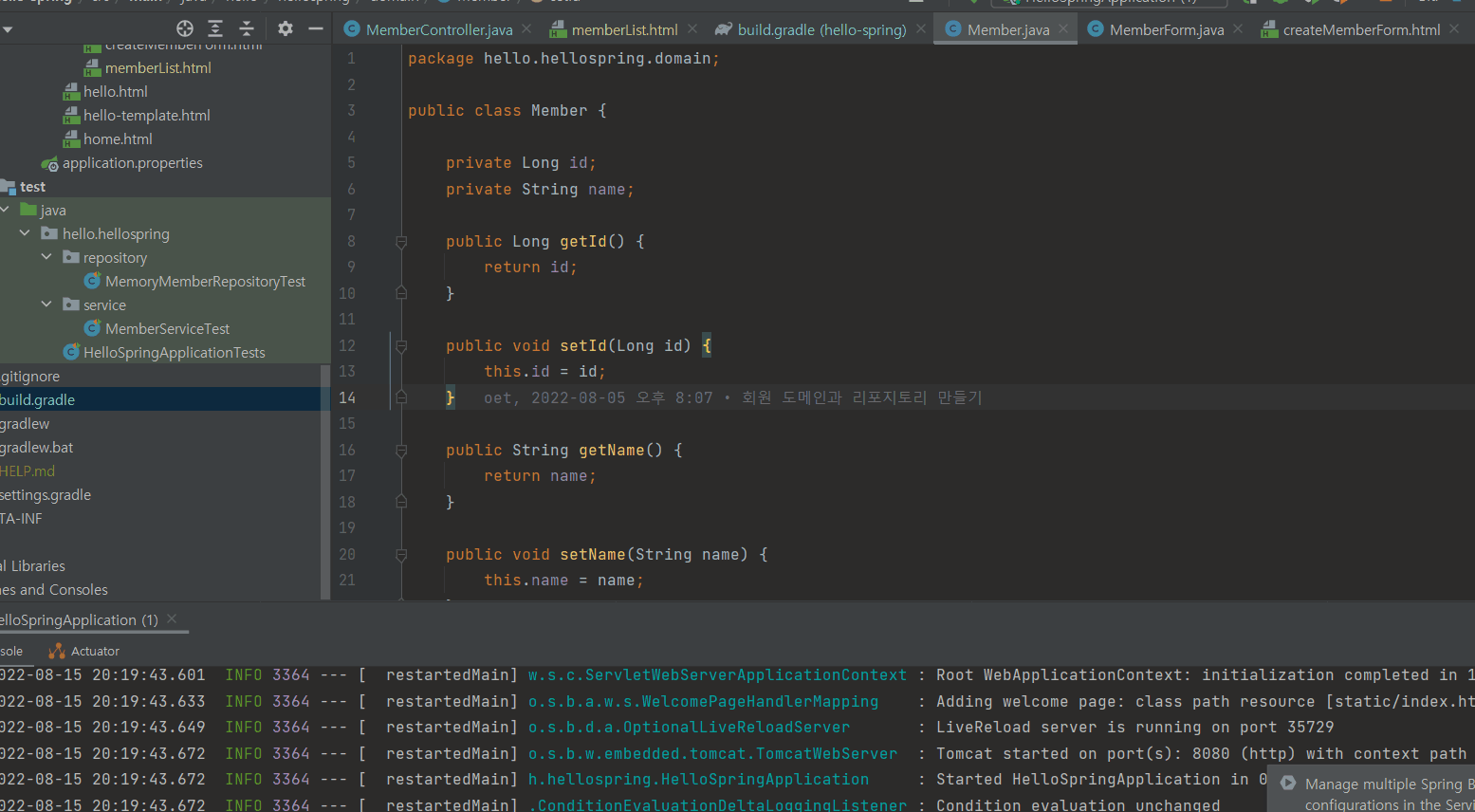Click the Select Opened File target icon

coord(185,28)
